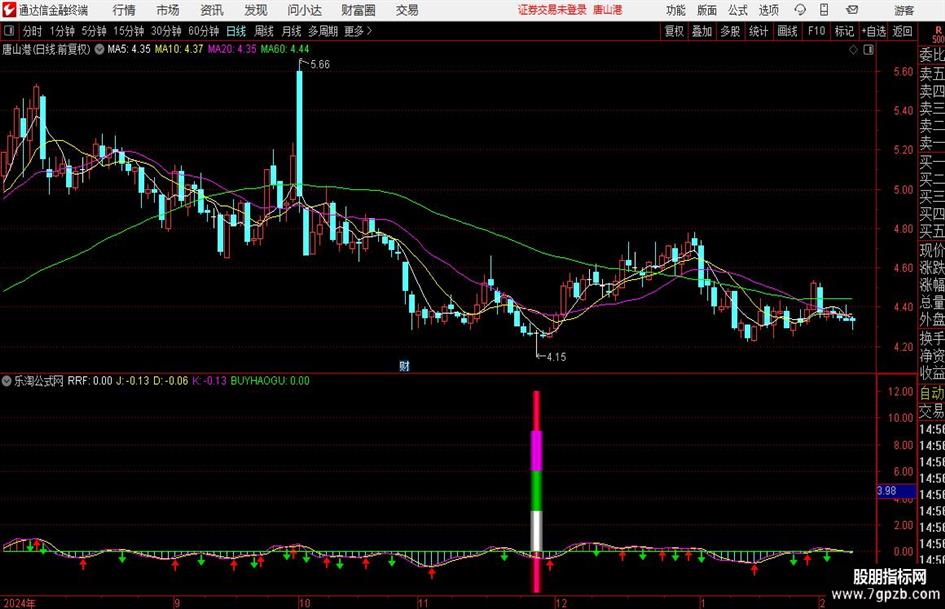Viewport: 945px width, 609px height.
Task: Click the 通达信 red logo icon
Action: point(9,10)
